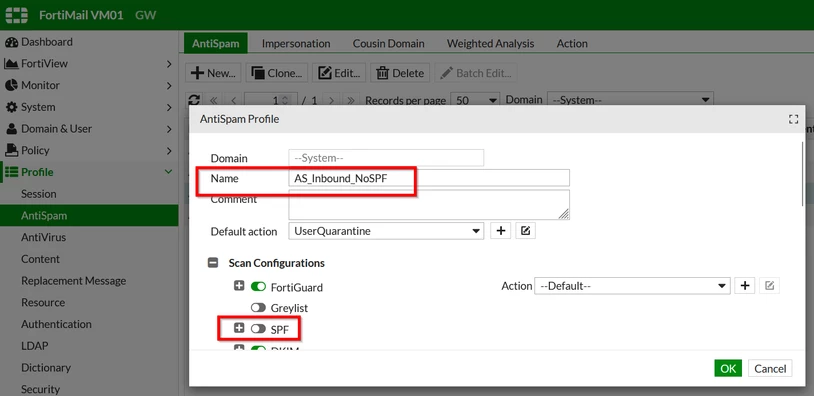
Task: Edit the default action pencil icon
Action: [x=525, y=231]
